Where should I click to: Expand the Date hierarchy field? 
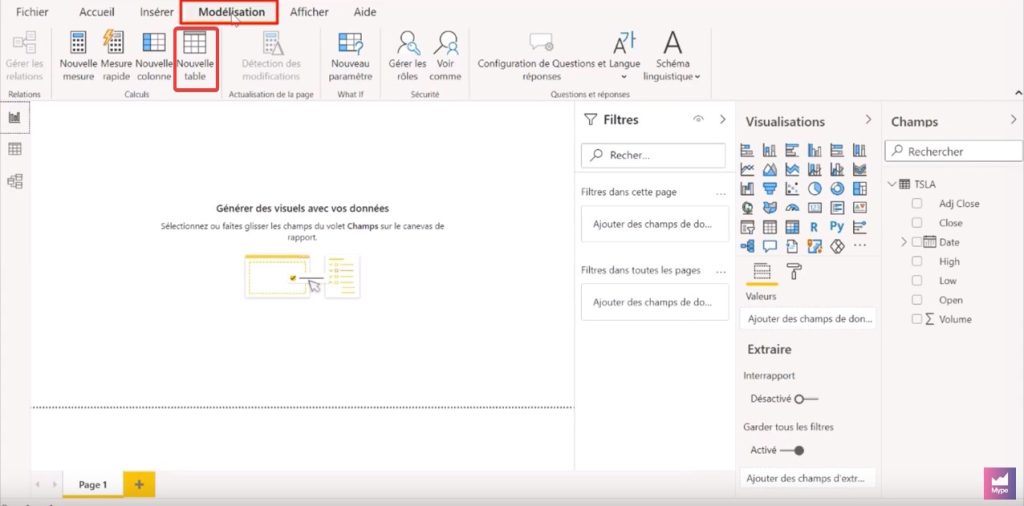(x=904, y=242)
